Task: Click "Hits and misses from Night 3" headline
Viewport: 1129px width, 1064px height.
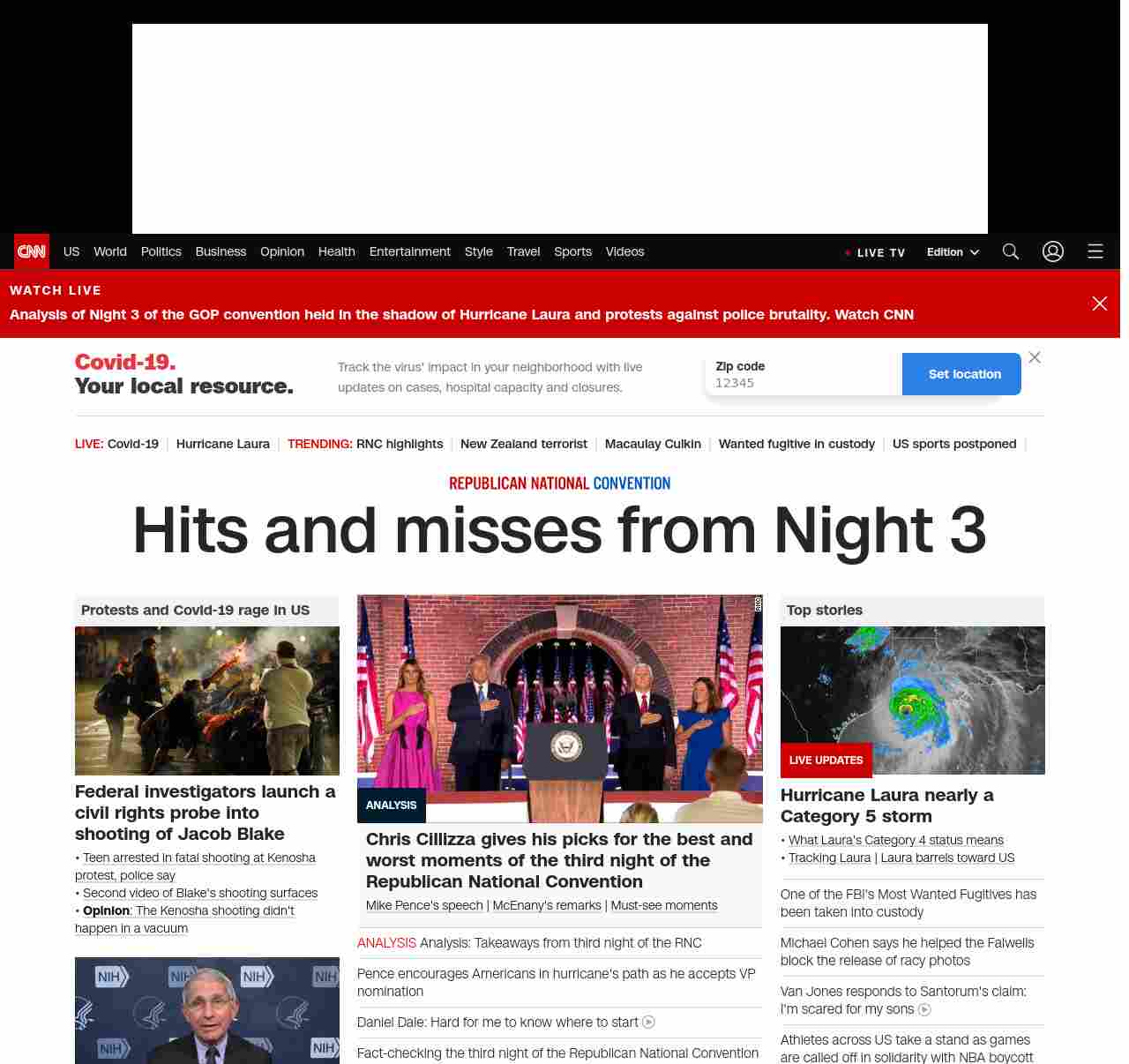Action: click(559, 531)
